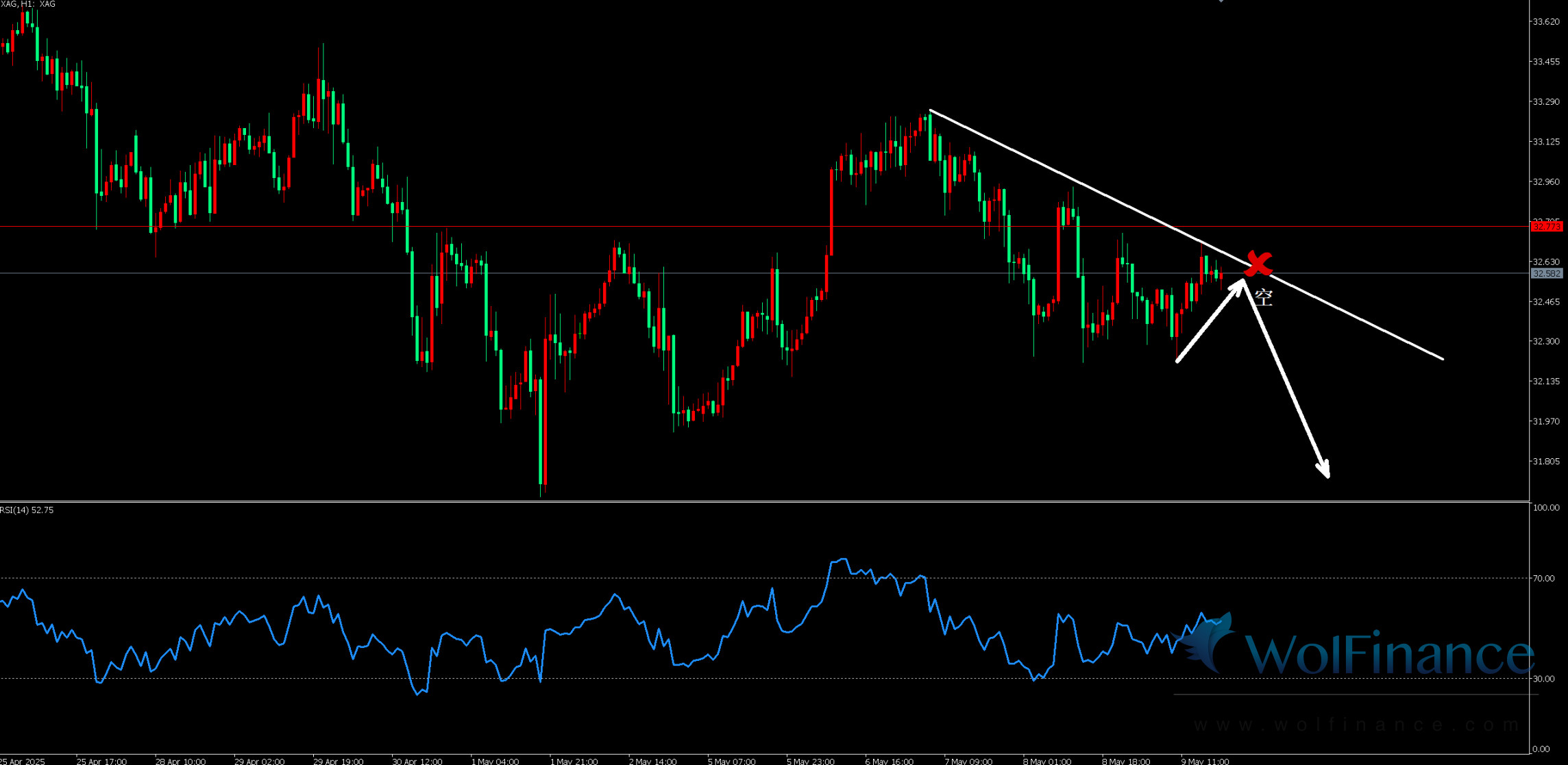This screenshot has width=1568, height=765.
Task: Click the 32.465 price axis label
Action: tap(1545, 302)
